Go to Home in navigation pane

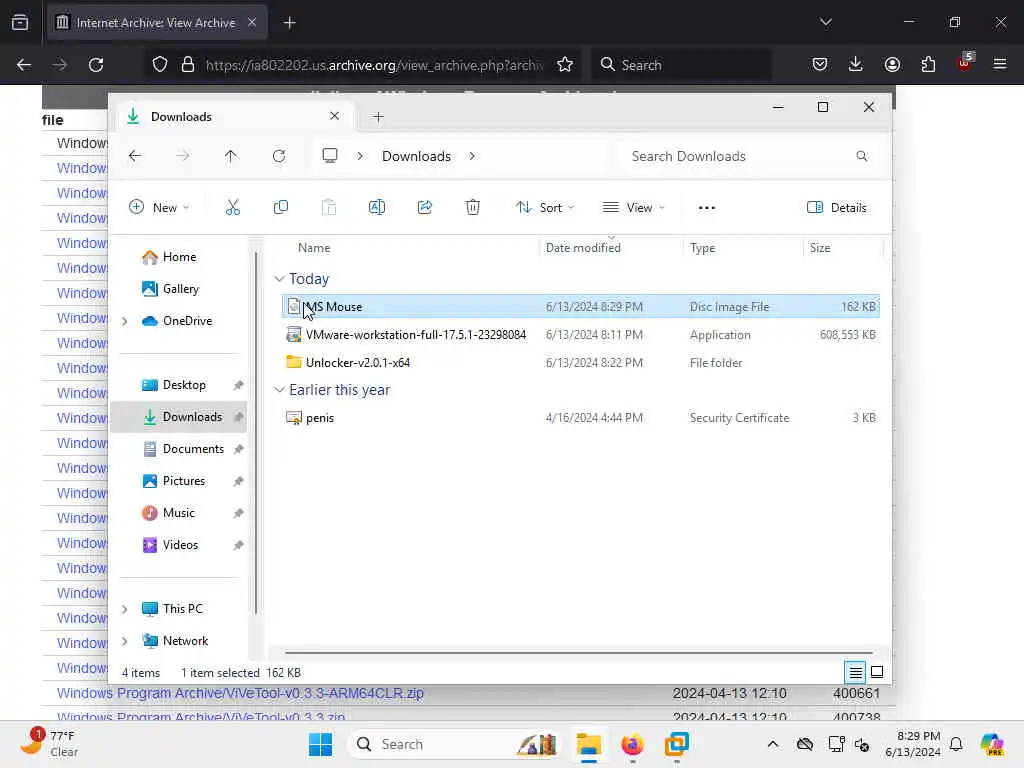pos(170,257)
